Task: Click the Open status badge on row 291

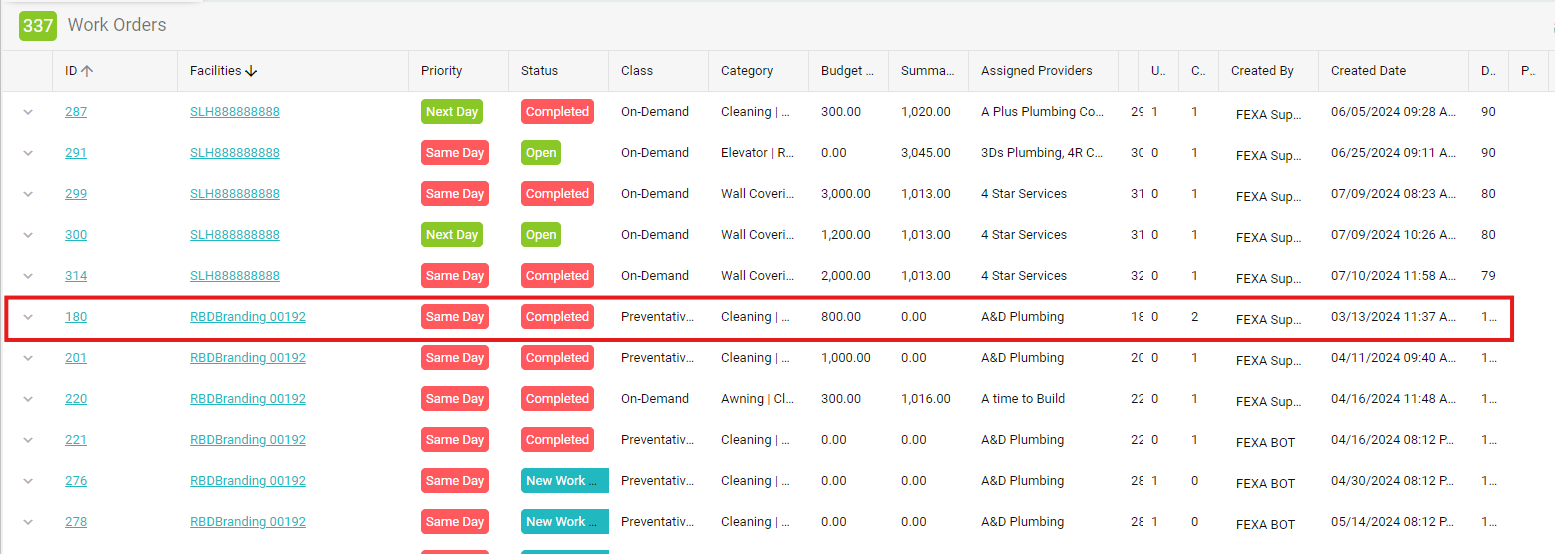Action: (541, 153)
